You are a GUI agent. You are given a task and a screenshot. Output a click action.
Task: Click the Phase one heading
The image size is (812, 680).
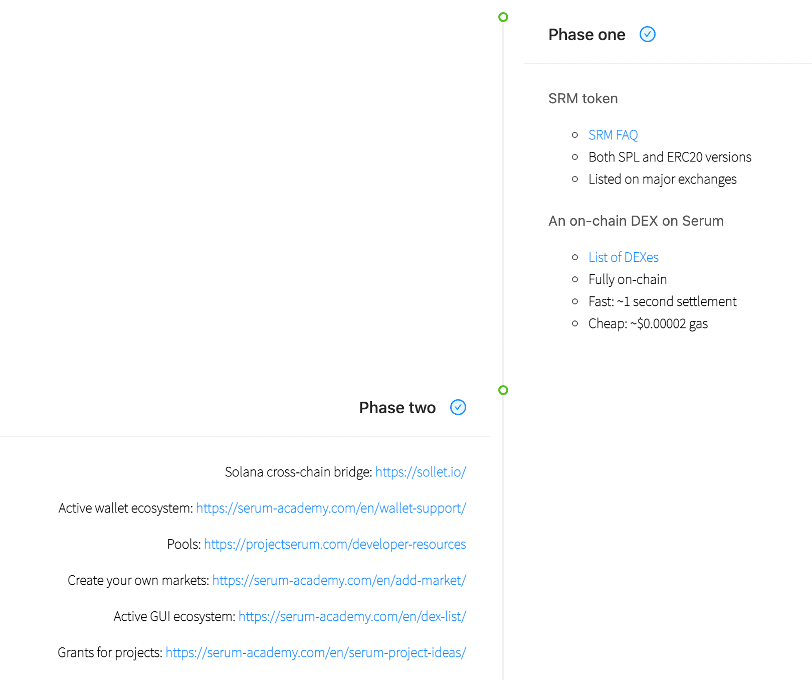click(587, 35)
